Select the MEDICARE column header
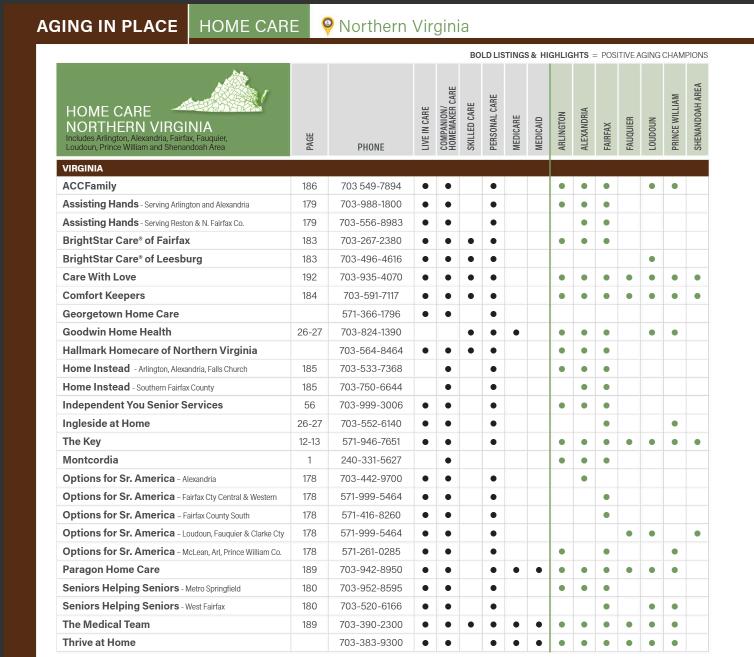This screenshot has height=657, width=754. (516, 133)
